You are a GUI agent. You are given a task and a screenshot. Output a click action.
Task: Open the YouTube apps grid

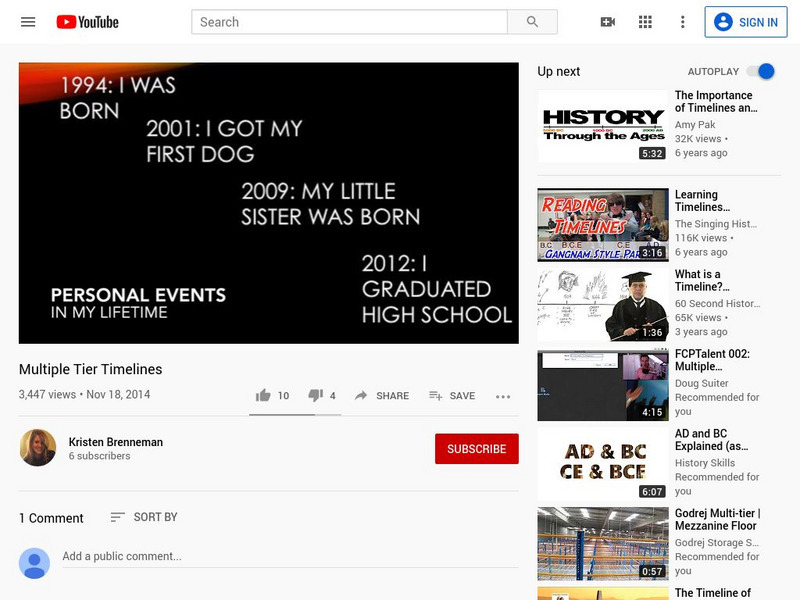[645, 22]
